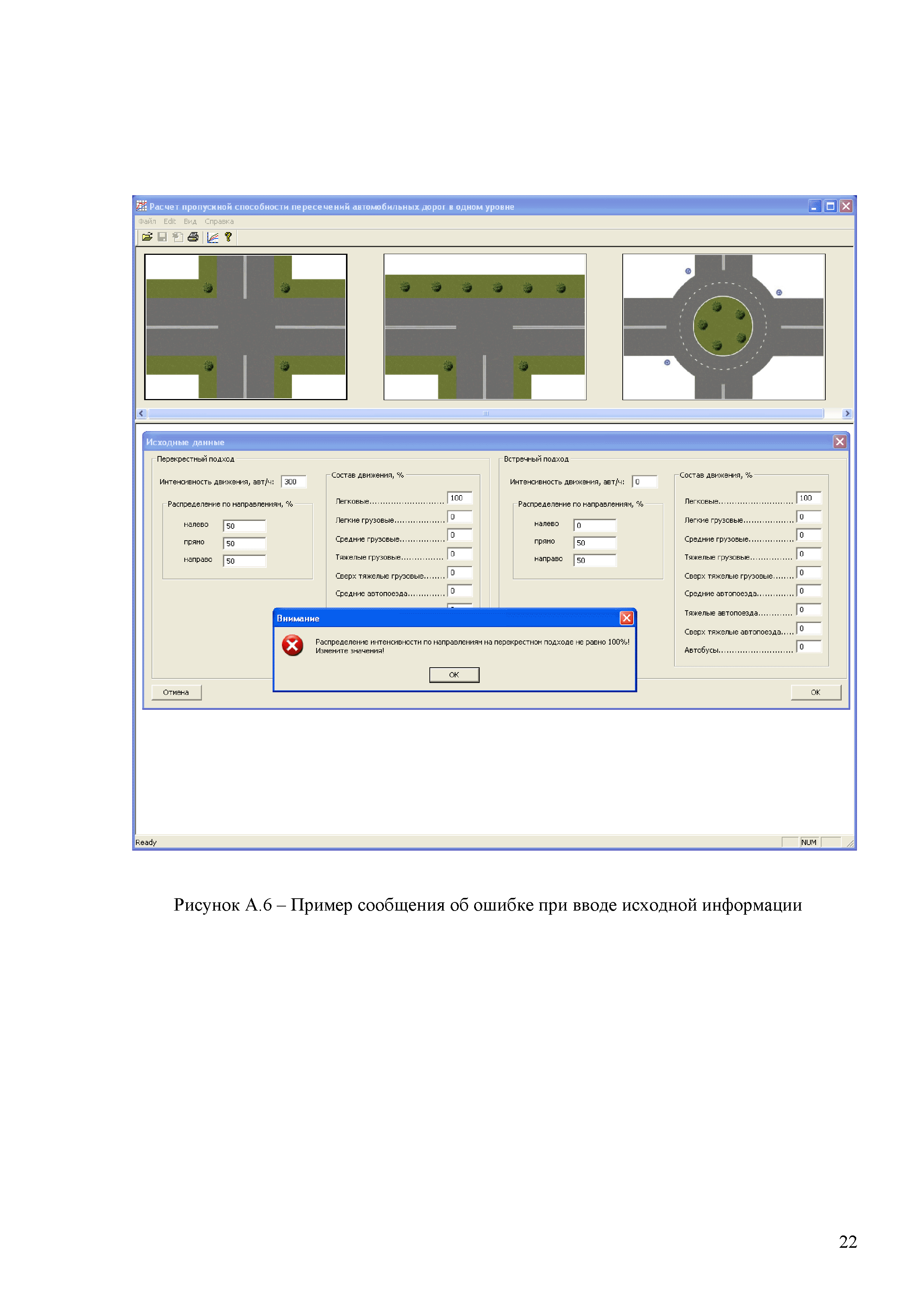
Task: Click налево field in Перекрестный подход
Action: pyautogui.click(x=245, y=526)
